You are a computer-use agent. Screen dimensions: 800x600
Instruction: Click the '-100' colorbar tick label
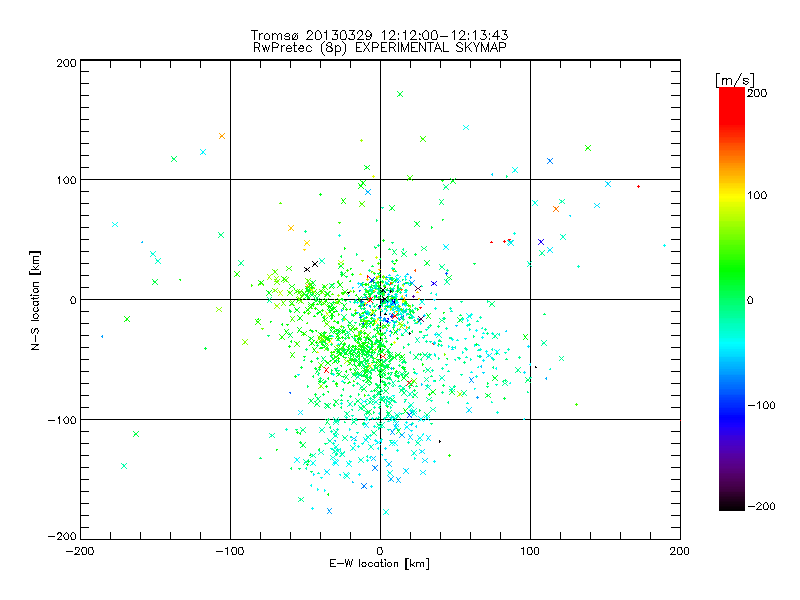[x=761, y=405]
